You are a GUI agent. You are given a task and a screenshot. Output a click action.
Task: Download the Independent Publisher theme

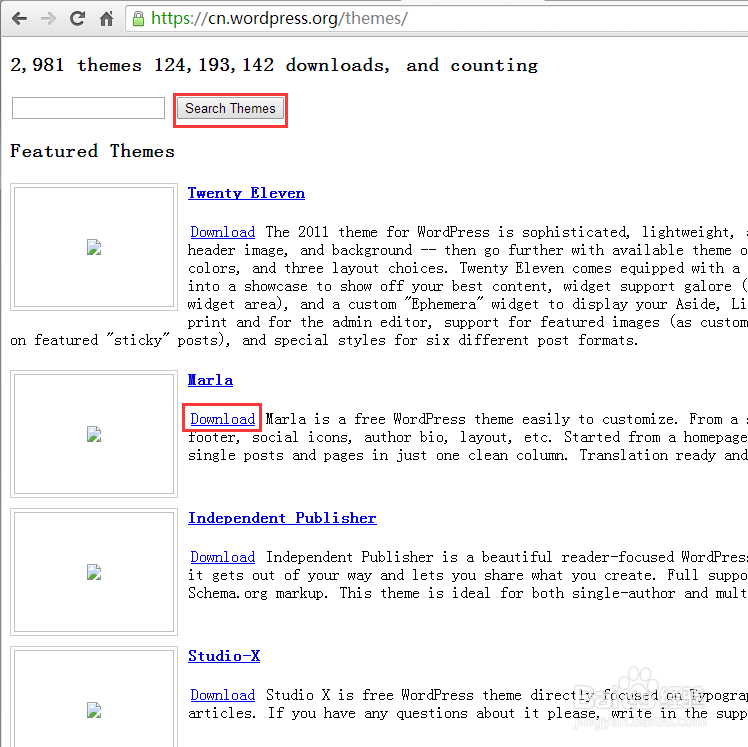click(222, 557)
